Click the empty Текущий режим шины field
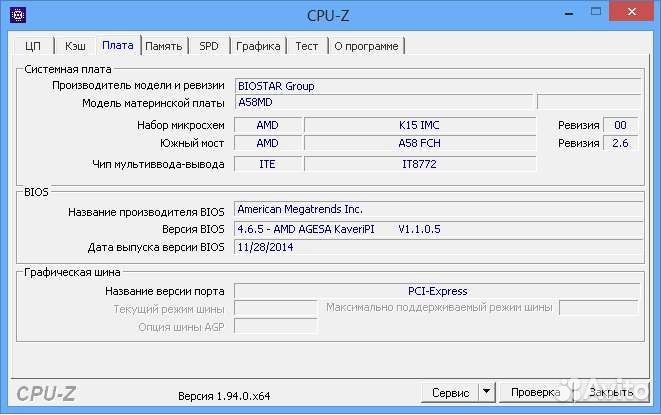The height and width of the screenshot is (415, 661). pos(275,308)
